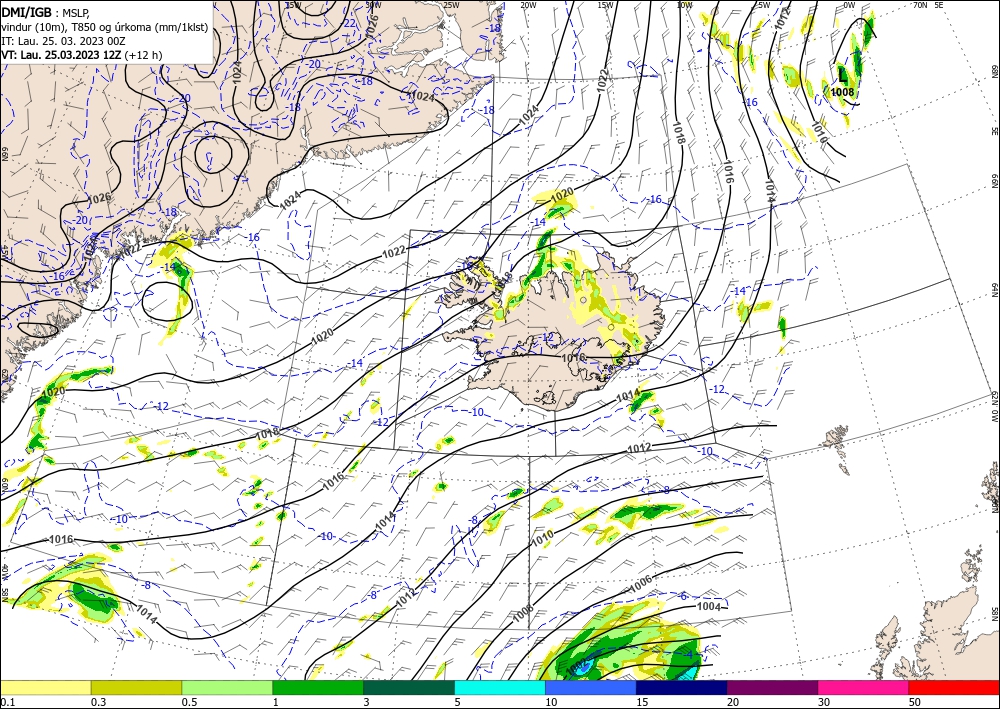Select the dark green 3–5 legend swatch
Image resolution: width=1000 pixels, height=709 pixels.
409,687
